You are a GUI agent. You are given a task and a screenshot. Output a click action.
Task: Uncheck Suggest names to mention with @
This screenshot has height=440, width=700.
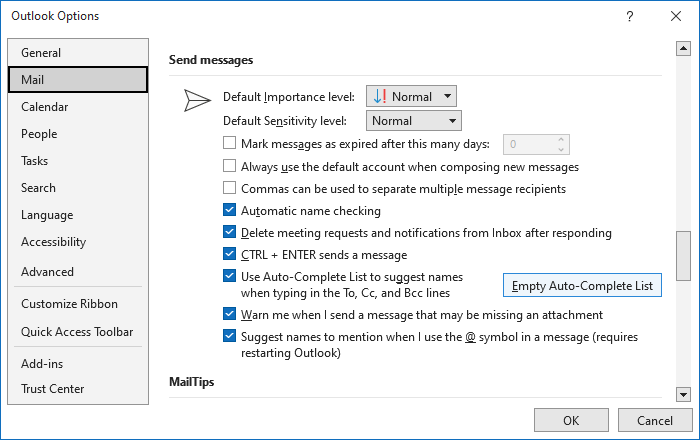229,336
